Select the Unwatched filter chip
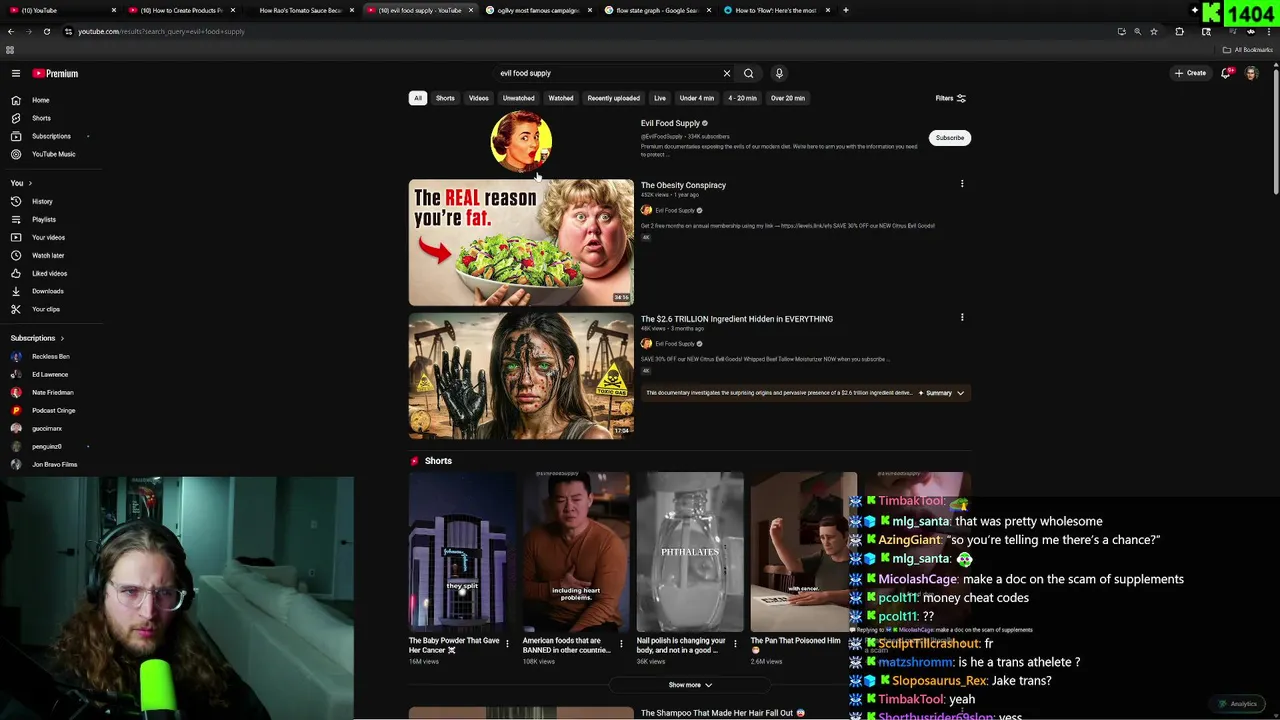Image resolution: width=1280 pixels, height=720 pixels. 518,98
